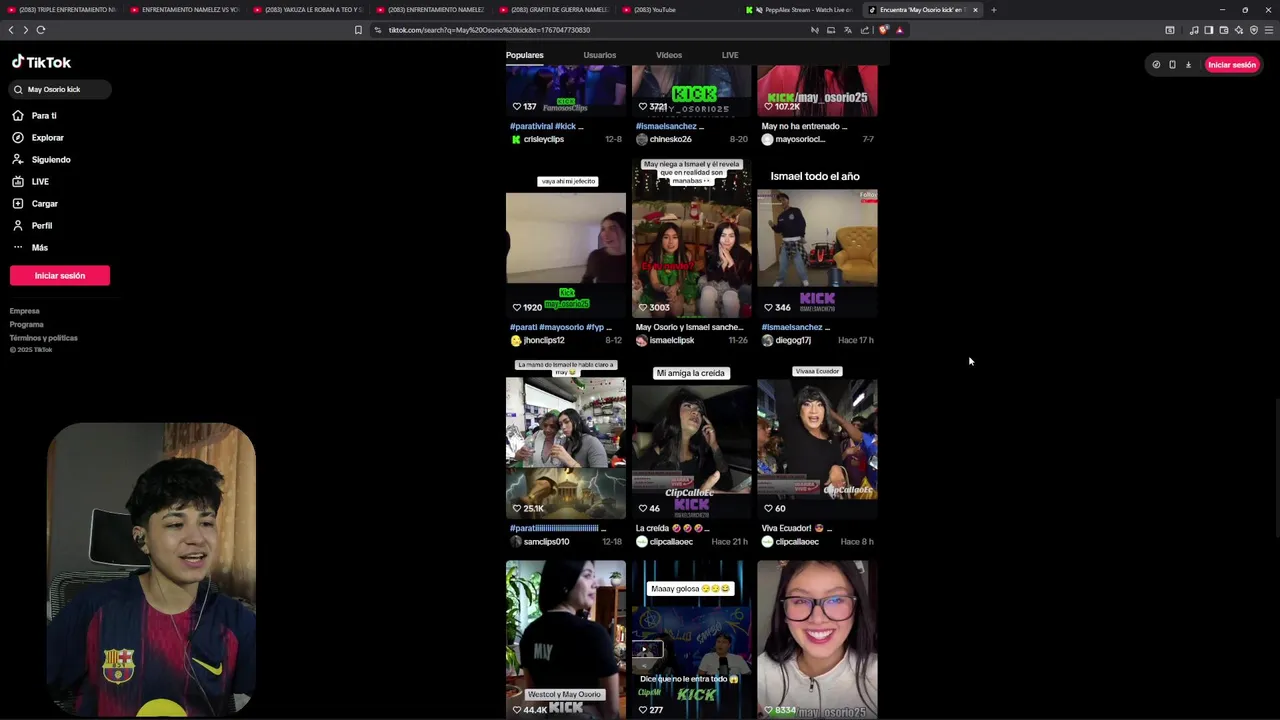The width and height of the screenshot is (1280, 720).
Task: Switch to PeppAlex Stream Kick tab
Action: pyautogui.click(x=800, y=10)
